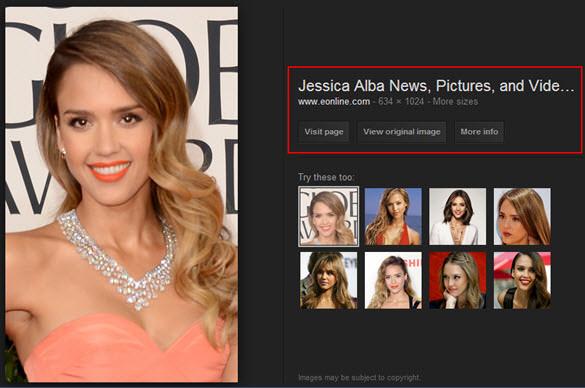Screen dimensions: 585x388
Task: Click the 'Try these too:' label
Action: [326, 177]
